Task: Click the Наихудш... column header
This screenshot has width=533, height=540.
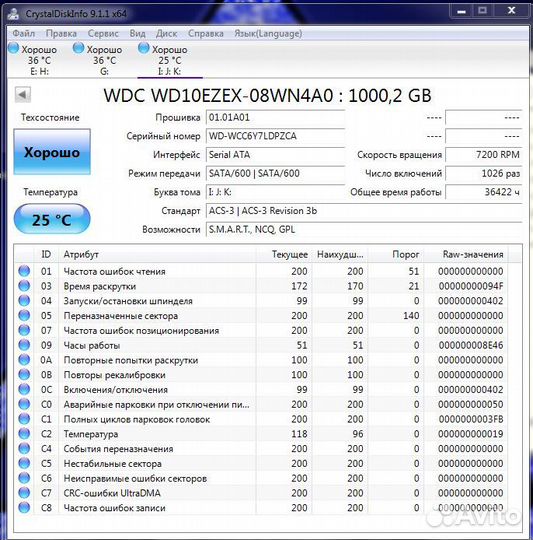Action: click(339, 255)
